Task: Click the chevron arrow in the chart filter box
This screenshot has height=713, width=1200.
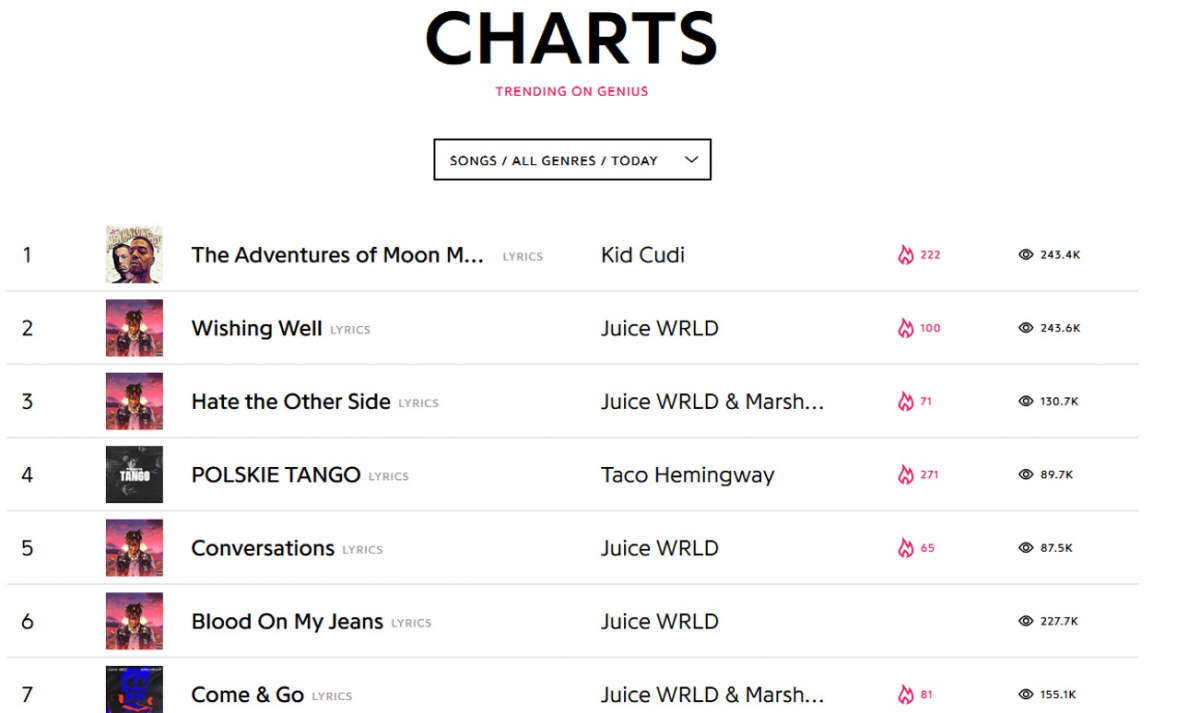Action: (x=691, y=159)
